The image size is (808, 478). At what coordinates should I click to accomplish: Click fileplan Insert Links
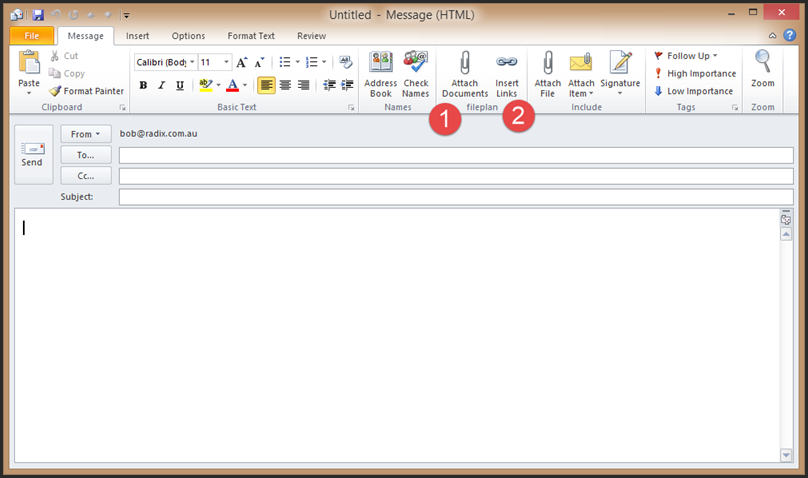507,74
